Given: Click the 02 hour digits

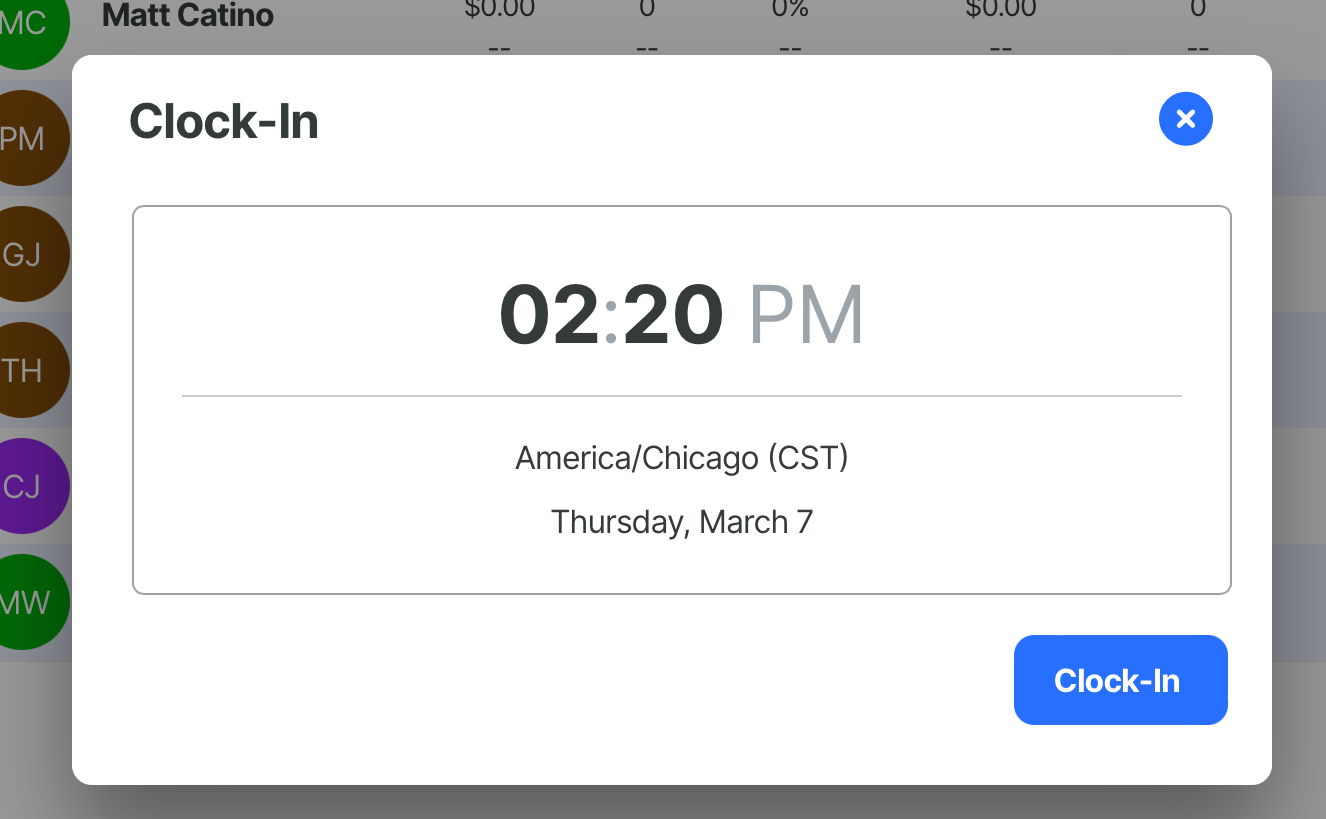Looking at the screenshot, I should pos(550,315).
